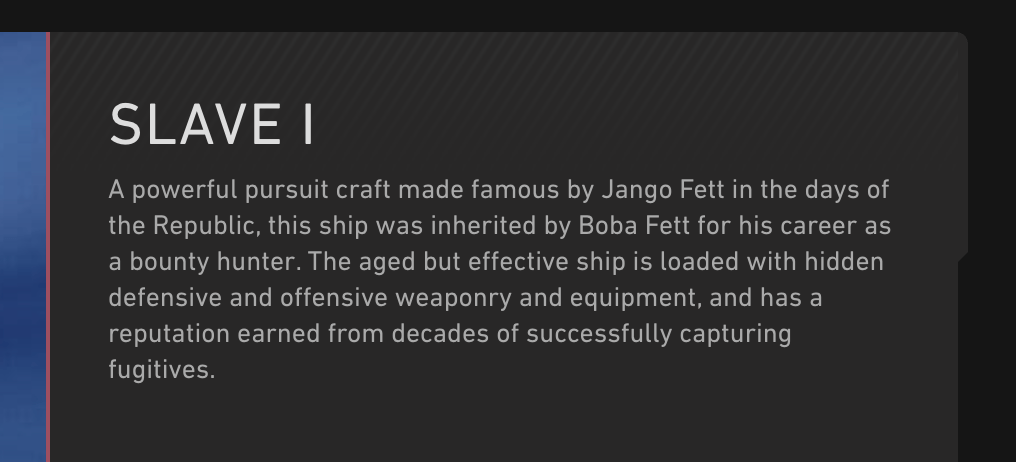
Task: Click 'A powerful pursuit craft' opening text
Action: pyautogui.click(x=249, y=190)
